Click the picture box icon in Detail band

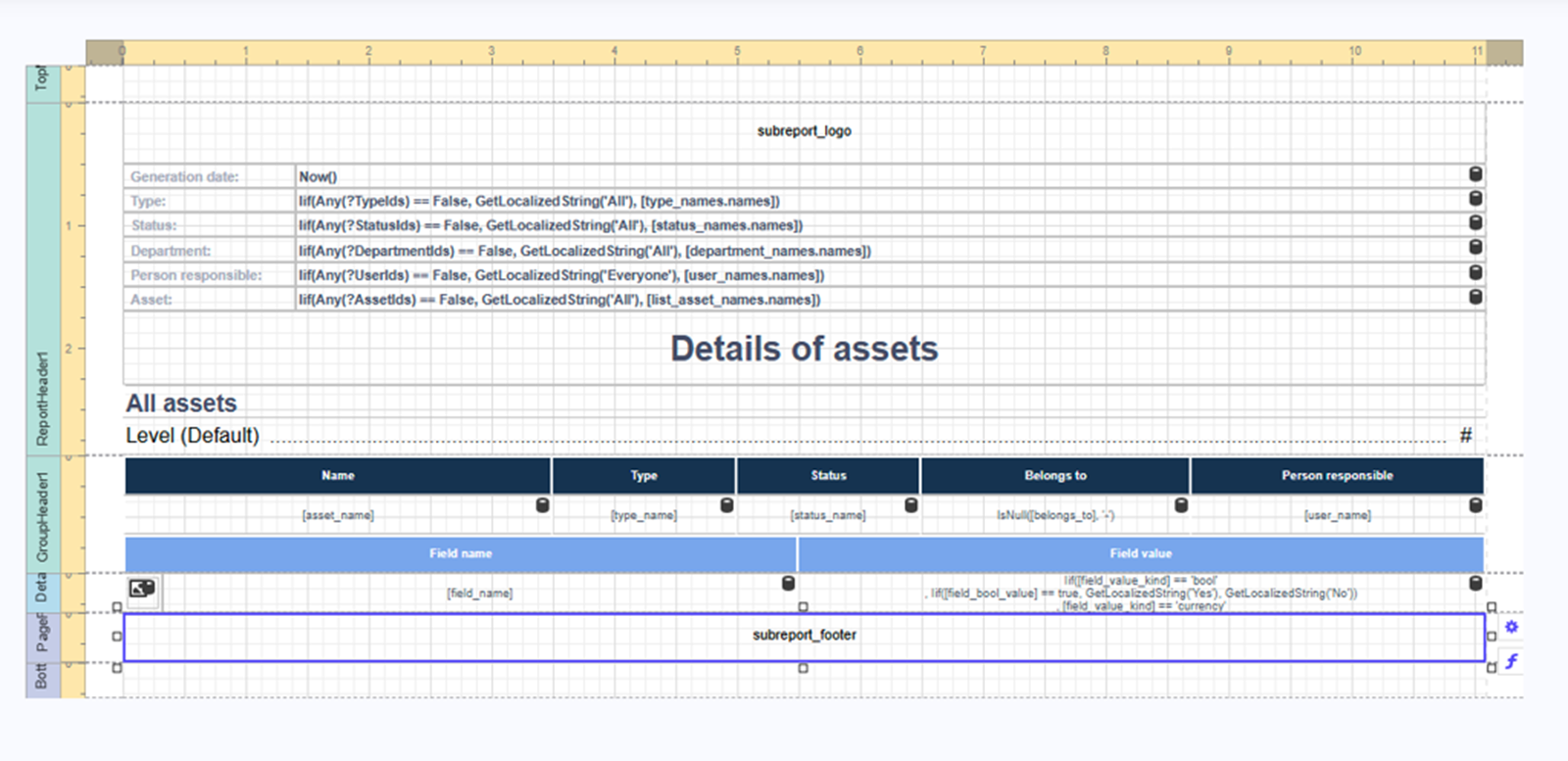[x=143, y=589]
